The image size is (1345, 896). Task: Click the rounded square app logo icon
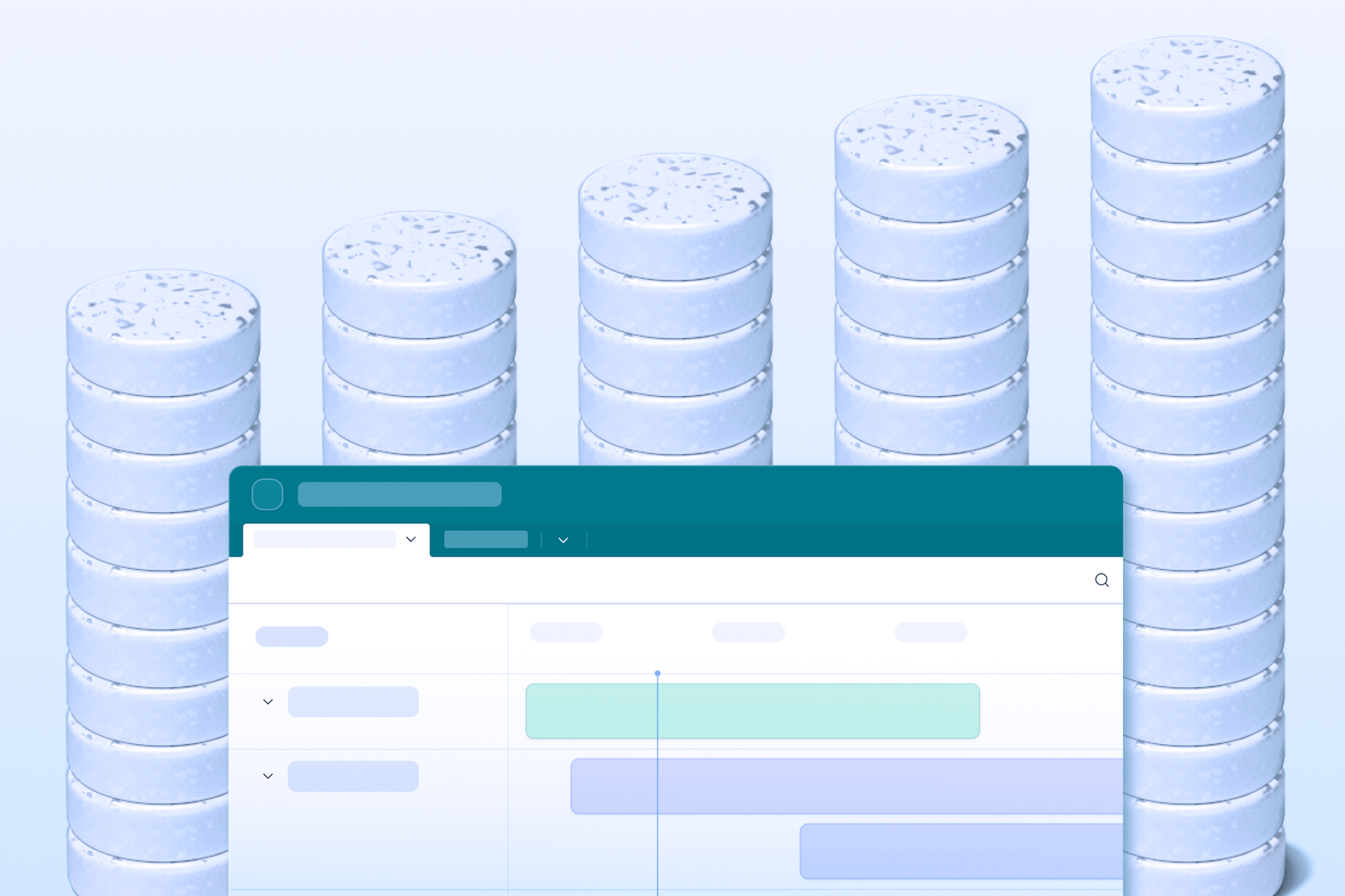[x=267, y=495]
